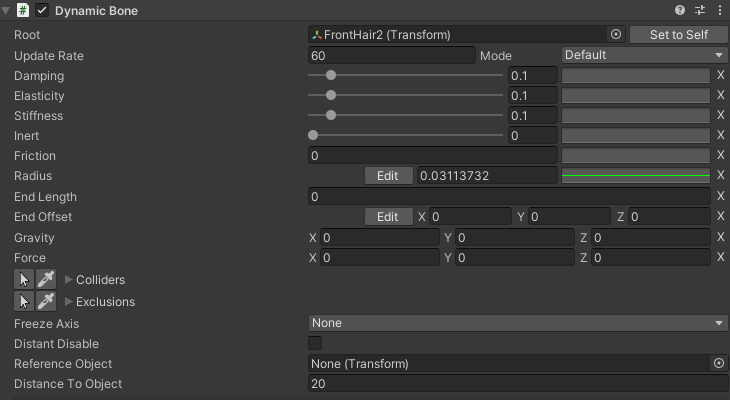
Task: Click the Dynamic Bone script icon
Action: tap(23, 10)
